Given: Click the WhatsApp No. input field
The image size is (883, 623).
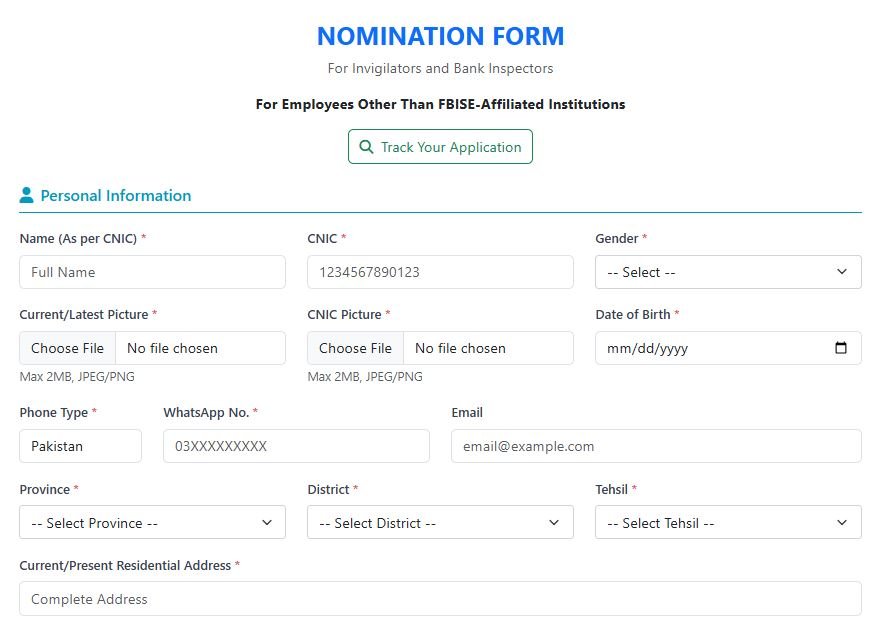Looking at the screenshot, I should pyautogui.click(x=296, y=446).
